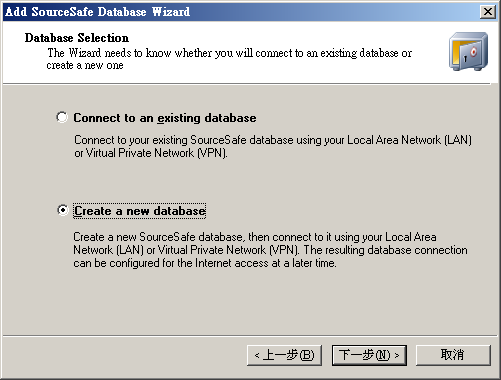
Task: Cancel the wizard with the 取消 button
Action: [453, 355]
